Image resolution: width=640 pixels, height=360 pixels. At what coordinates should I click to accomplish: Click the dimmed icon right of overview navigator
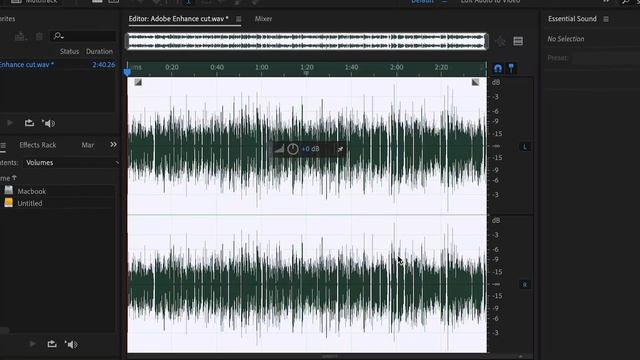coord(500,41)
